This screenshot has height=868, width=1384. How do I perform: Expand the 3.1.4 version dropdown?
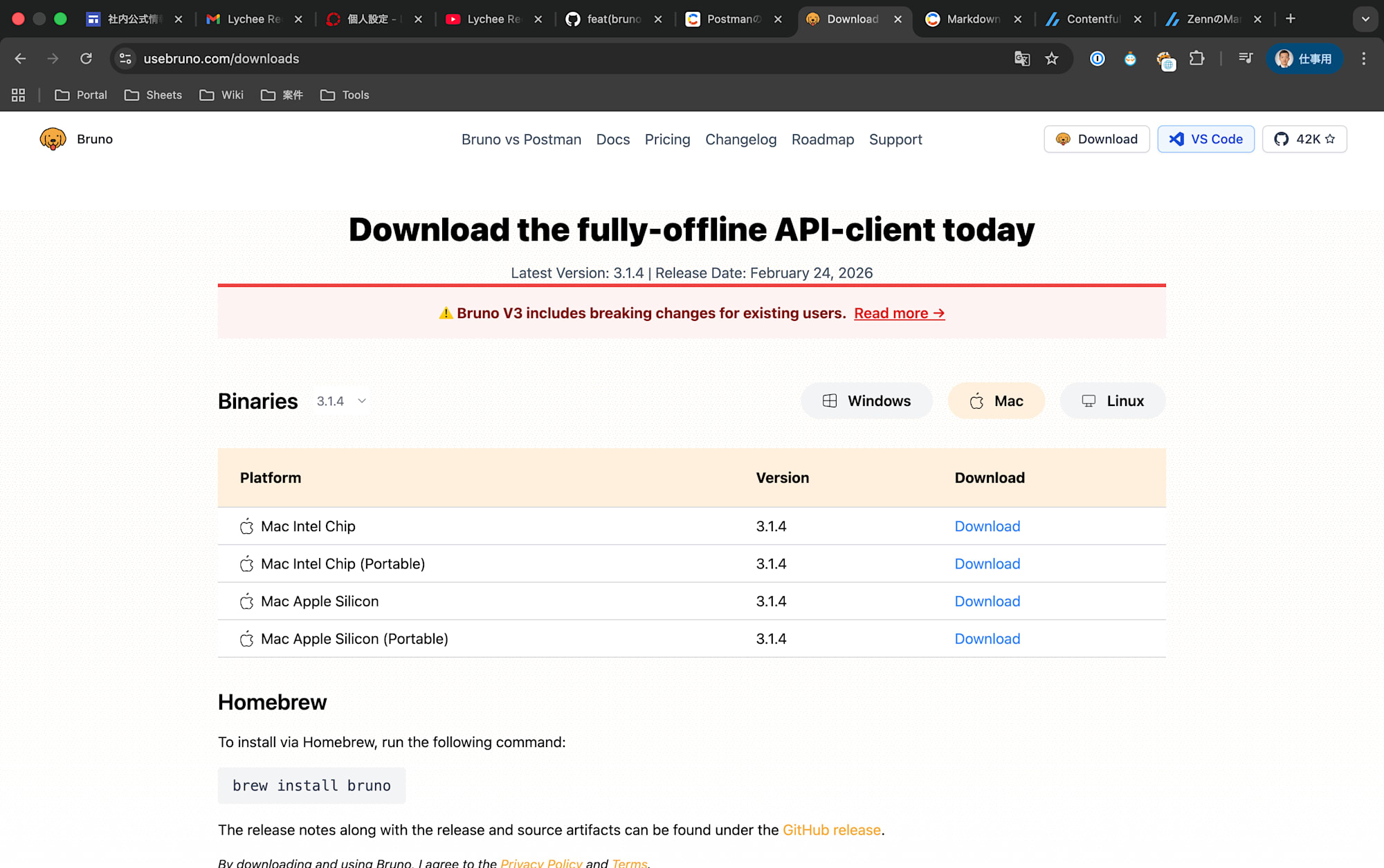point(341,401)
